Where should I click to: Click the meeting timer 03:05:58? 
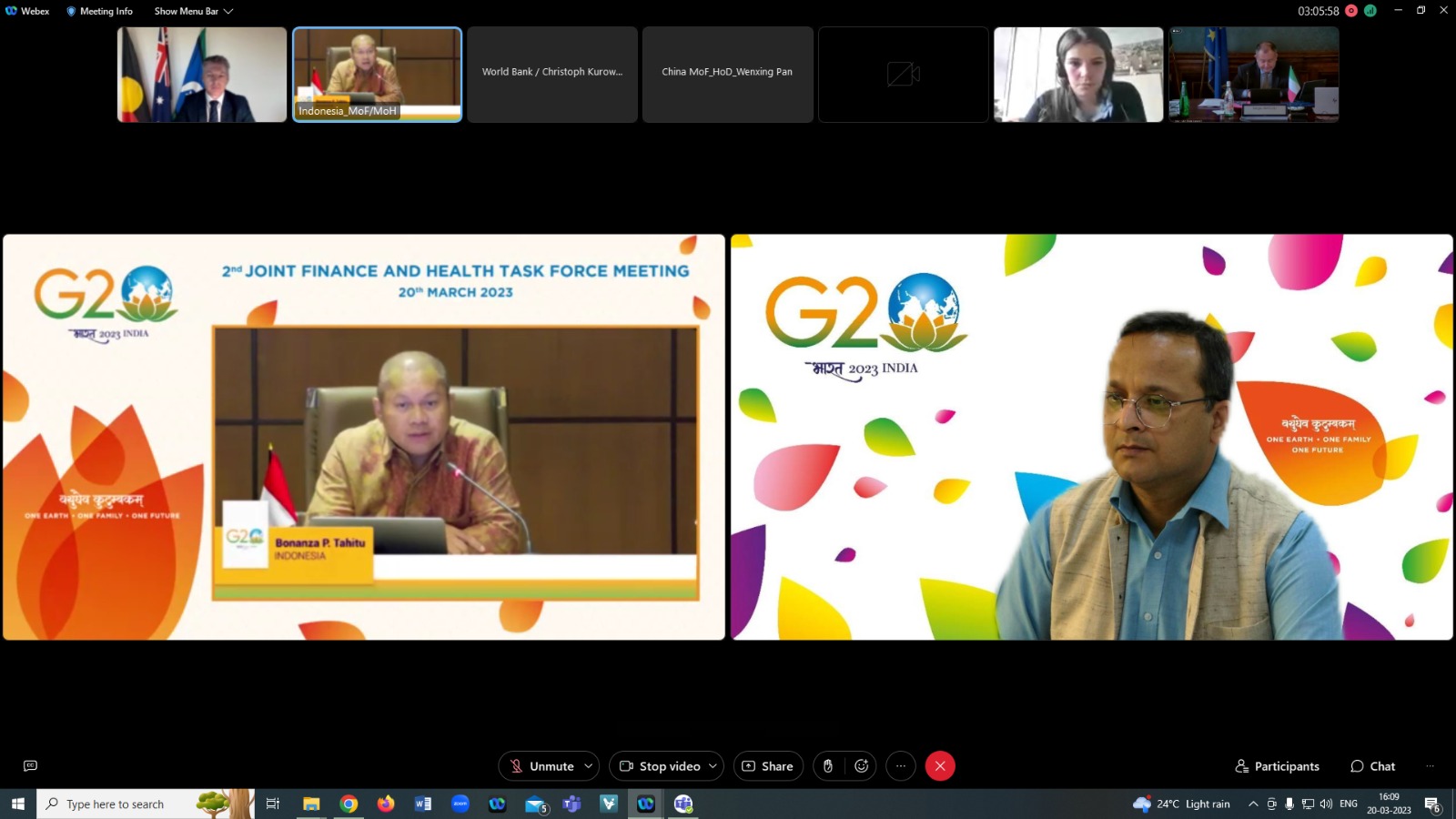[x=1319, y=11]
